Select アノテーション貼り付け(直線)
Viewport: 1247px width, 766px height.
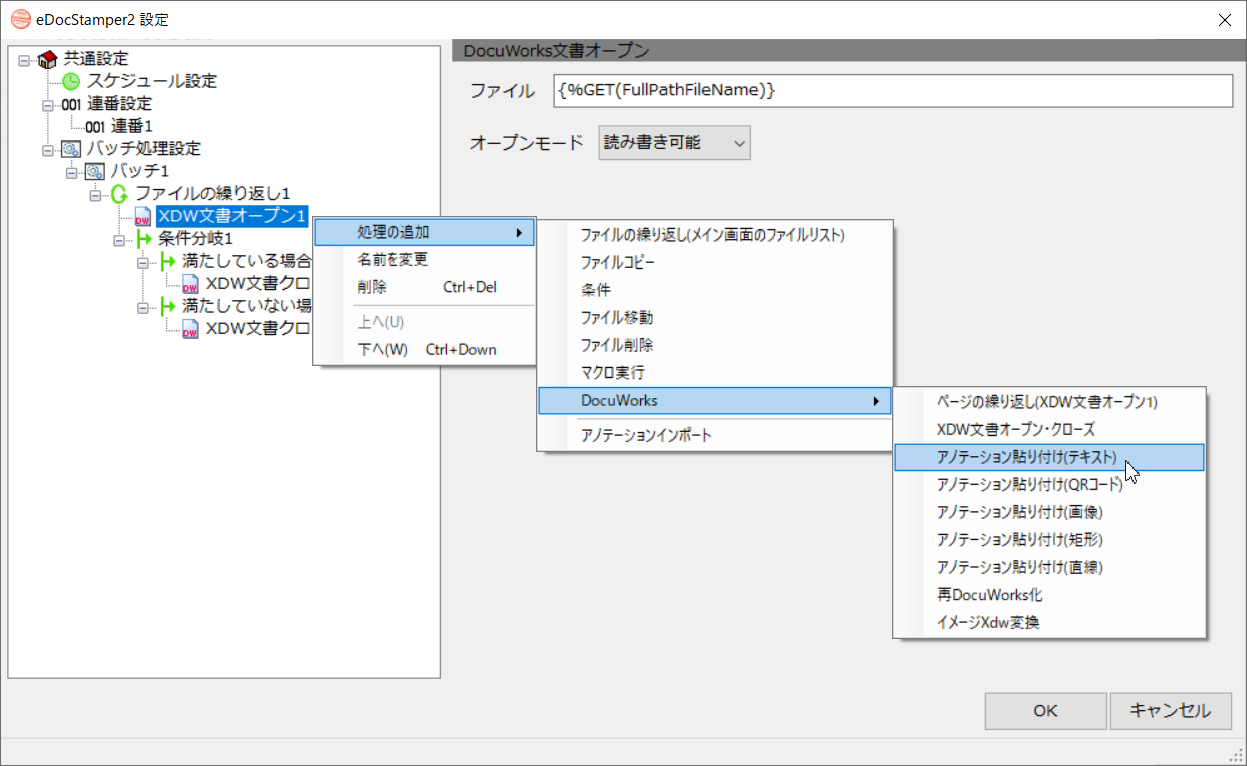(1049, 567)
